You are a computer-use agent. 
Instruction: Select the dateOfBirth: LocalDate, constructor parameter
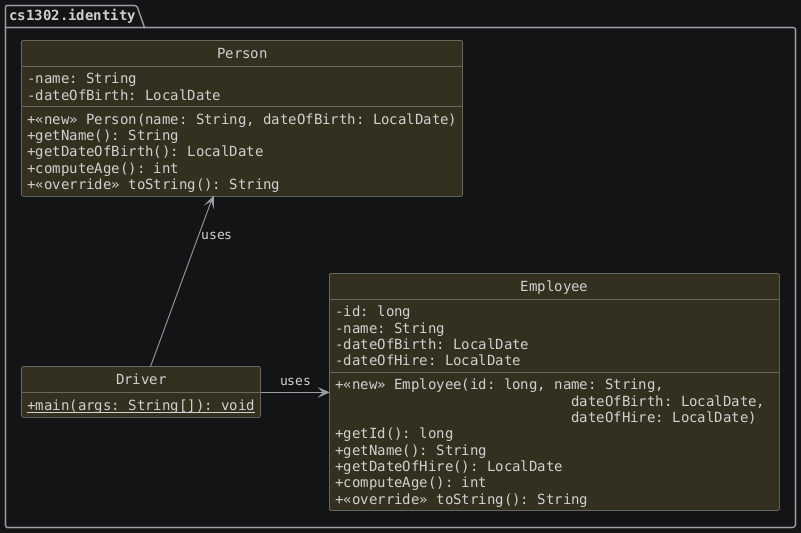(x=667, y=401)
